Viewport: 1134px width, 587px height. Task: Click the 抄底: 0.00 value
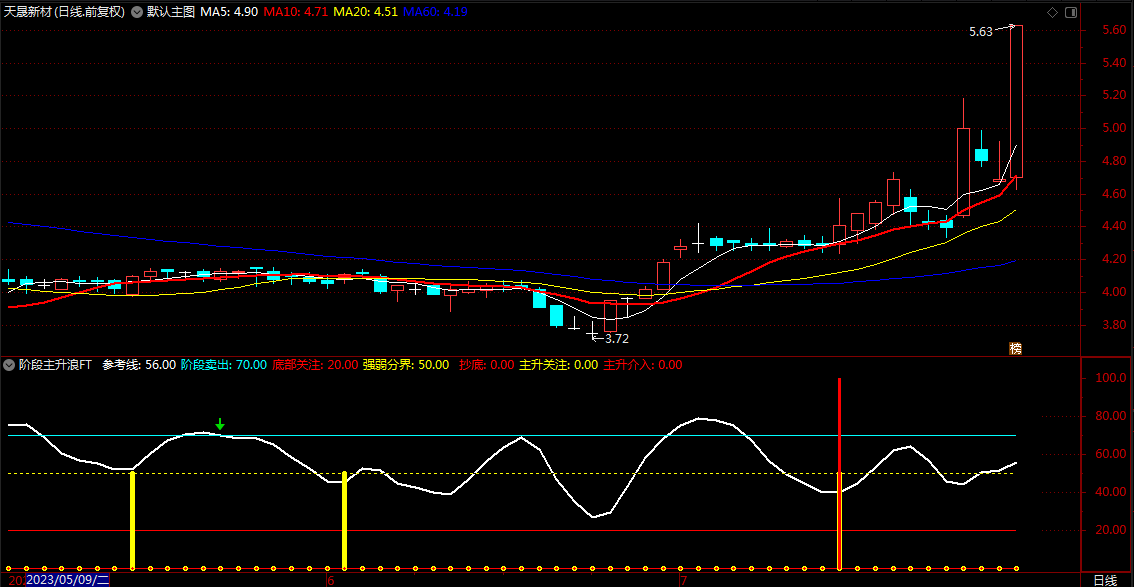click(x=486, y=365)
